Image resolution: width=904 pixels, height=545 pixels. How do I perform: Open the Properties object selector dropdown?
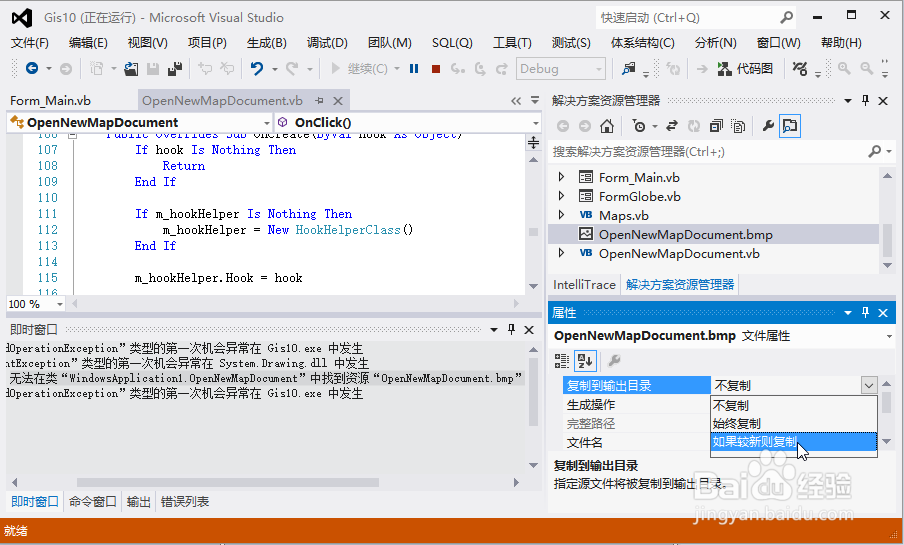889,336
